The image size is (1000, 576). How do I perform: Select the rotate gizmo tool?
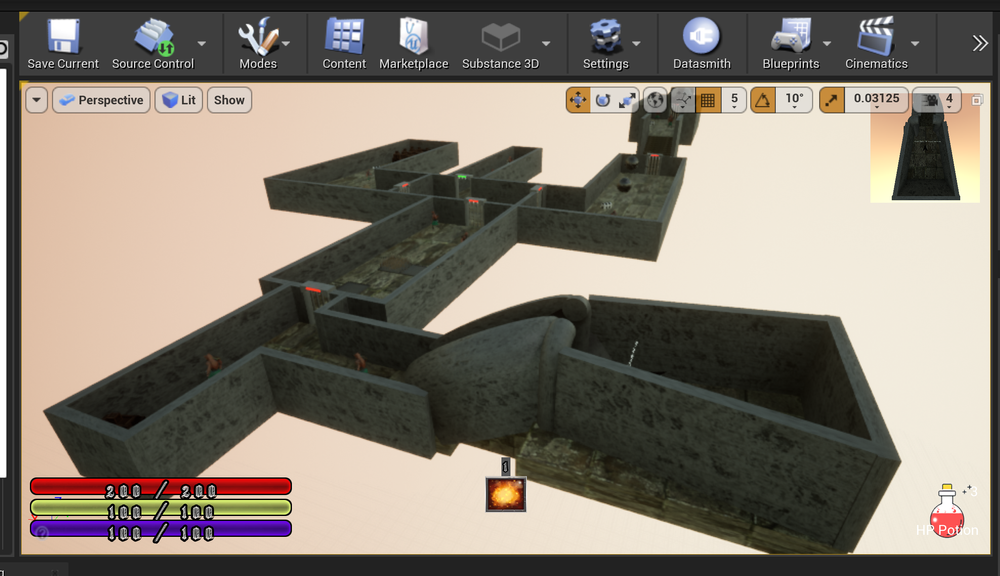(603, 100)
